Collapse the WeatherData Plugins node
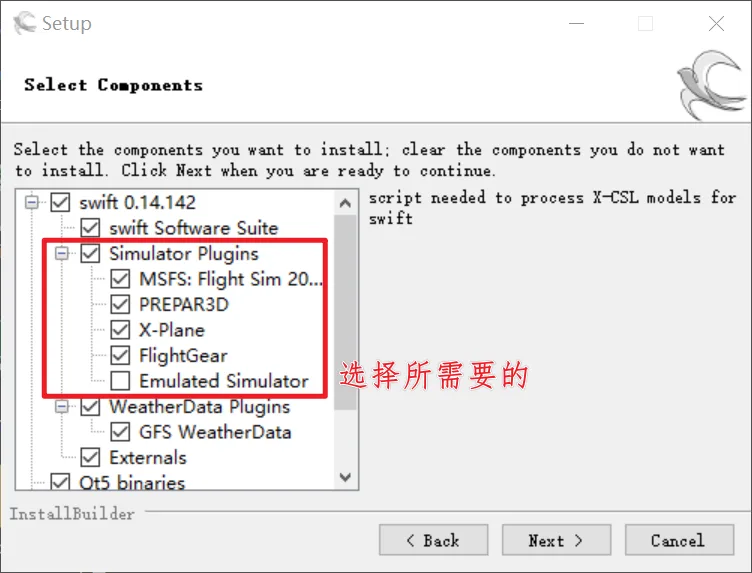 click(61, 407)
